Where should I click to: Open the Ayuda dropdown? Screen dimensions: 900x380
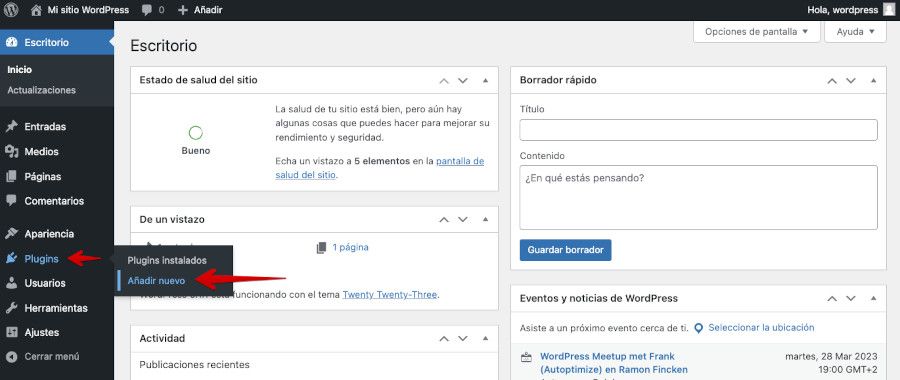pos(855,32)
